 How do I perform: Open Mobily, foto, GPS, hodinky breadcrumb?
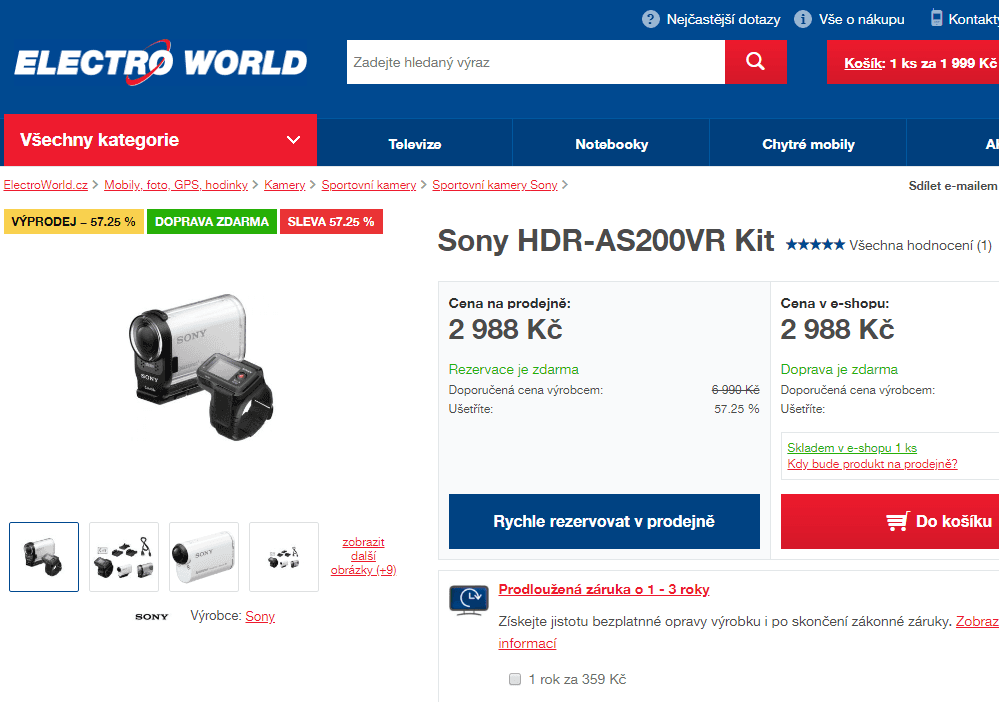176,185
